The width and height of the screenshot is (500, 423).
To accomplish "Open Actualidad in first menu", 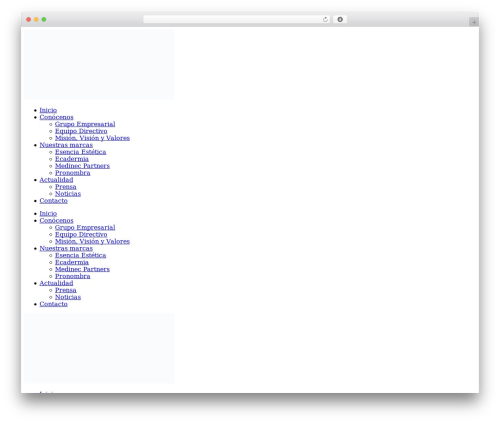I will (56, 180).
